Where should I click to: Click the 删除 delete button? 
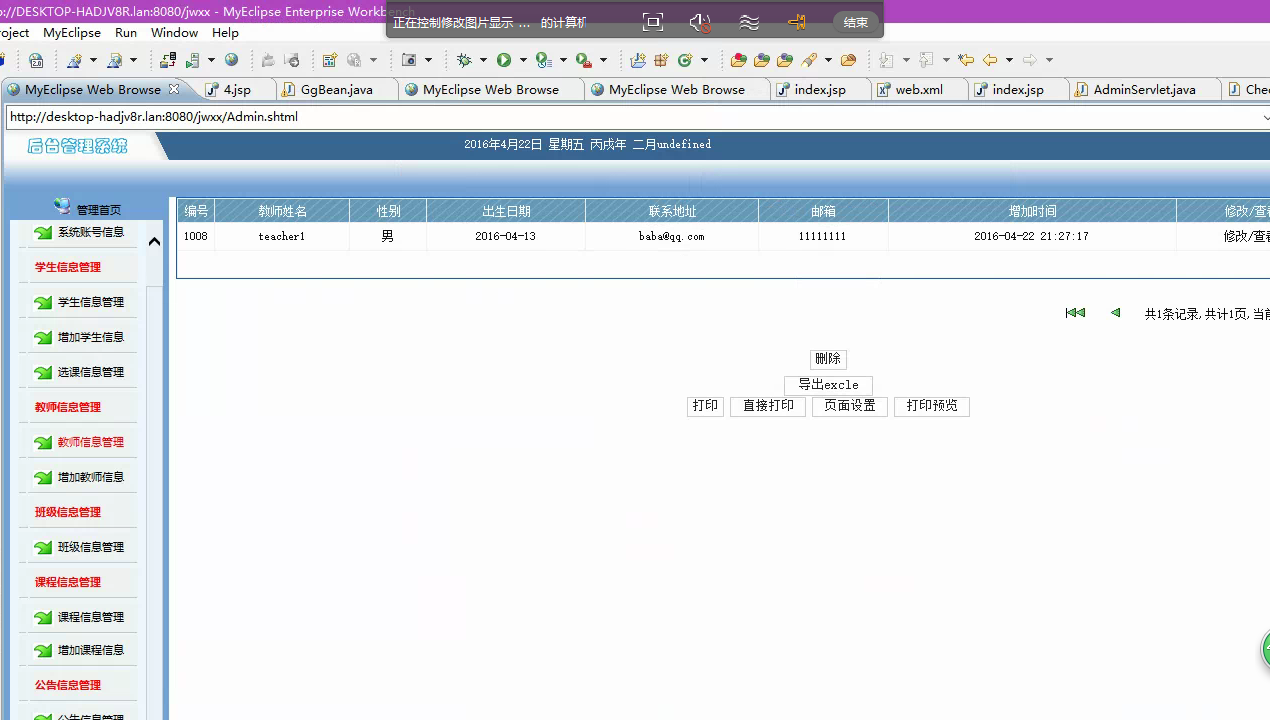click(827, 359)
